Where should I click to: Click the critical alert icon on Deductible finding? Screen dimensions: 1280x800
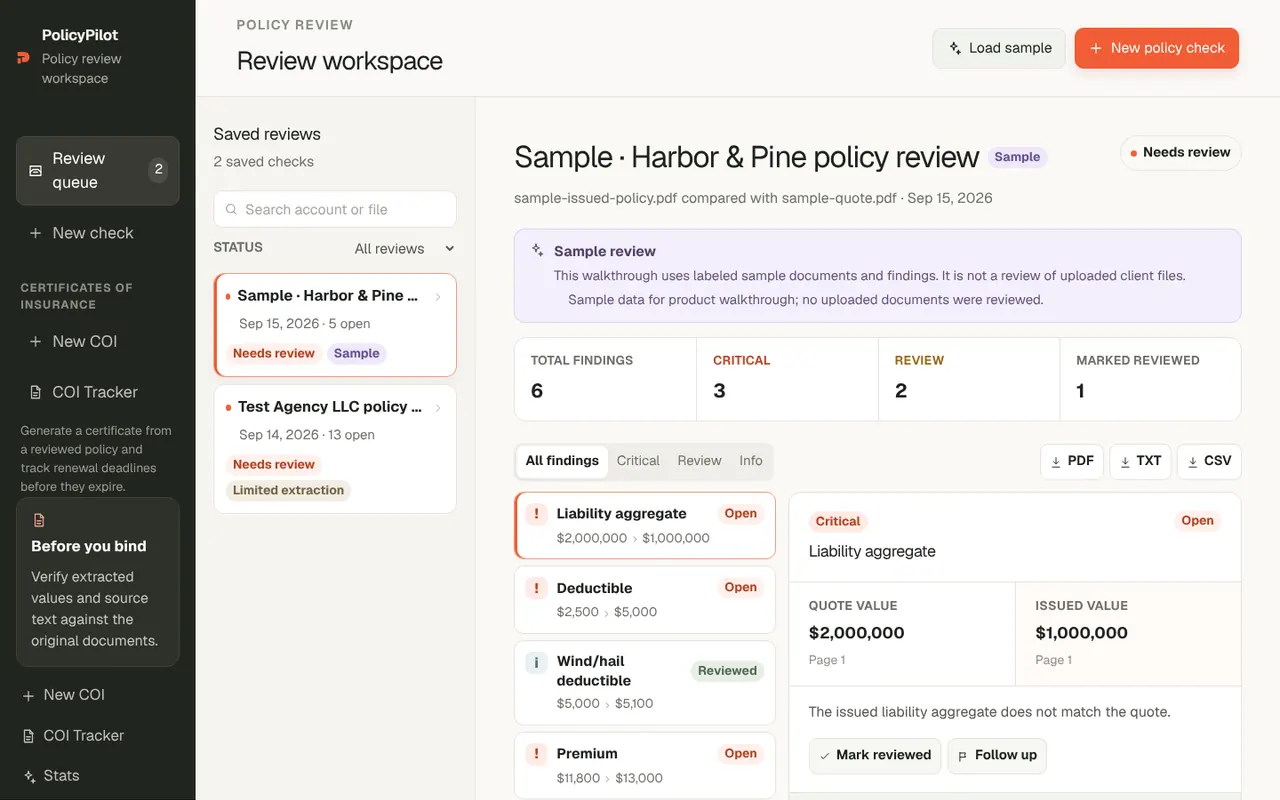537,588
